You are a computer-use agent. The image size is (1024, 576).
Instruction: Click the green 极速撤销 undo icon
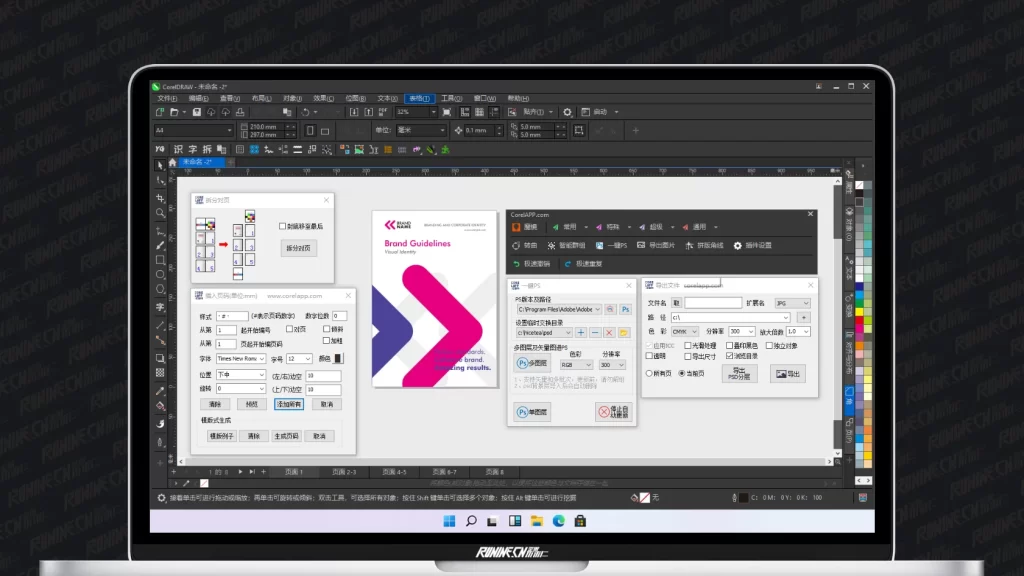(517, 264)
